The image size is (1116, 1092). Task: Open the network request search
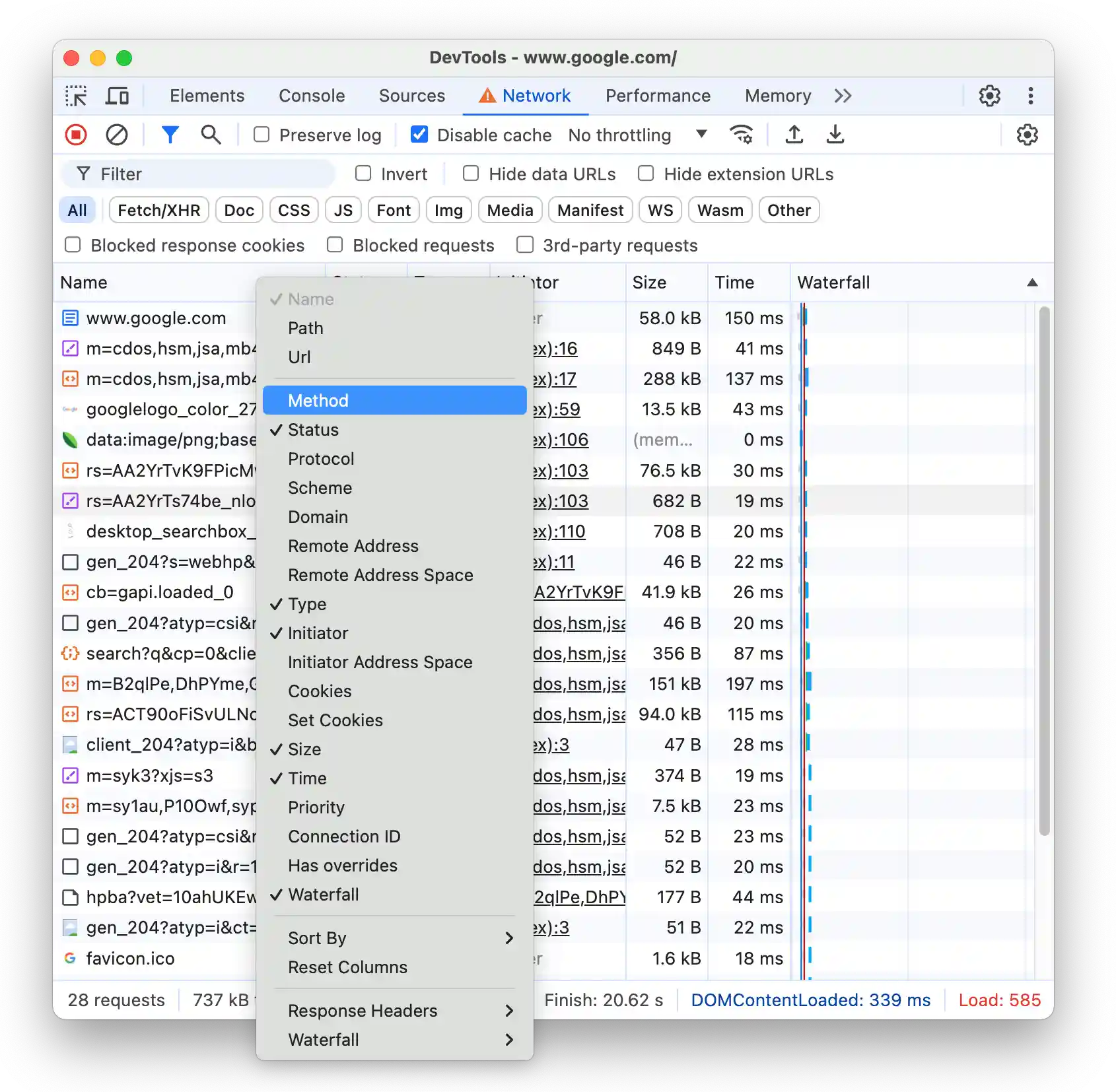pyautogui.click(x=211, y=135)
